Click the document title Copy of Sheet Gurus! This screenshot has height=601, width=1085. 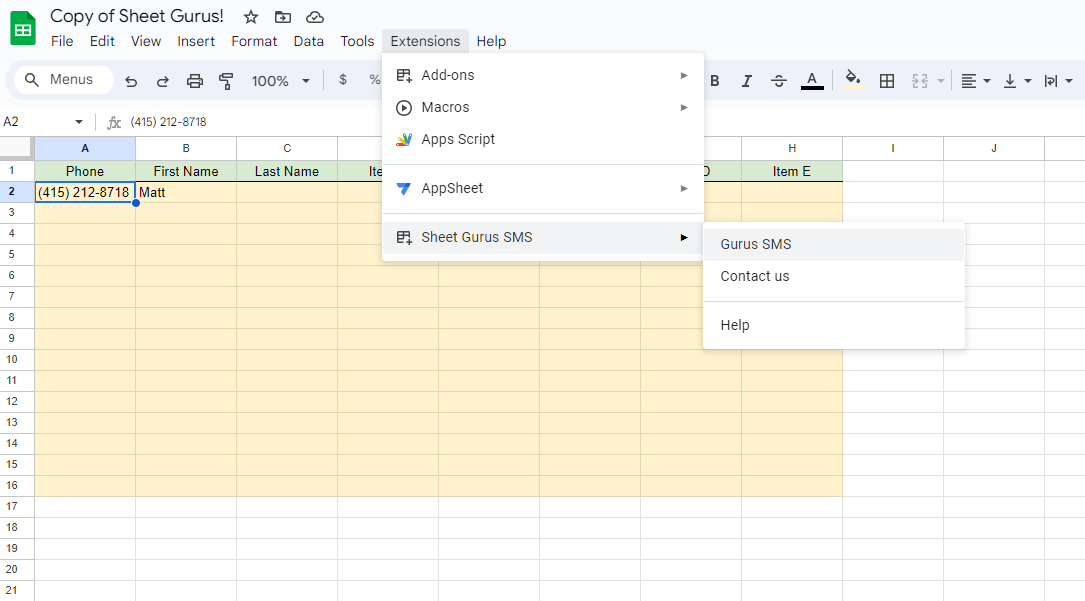tap(137, 16)
